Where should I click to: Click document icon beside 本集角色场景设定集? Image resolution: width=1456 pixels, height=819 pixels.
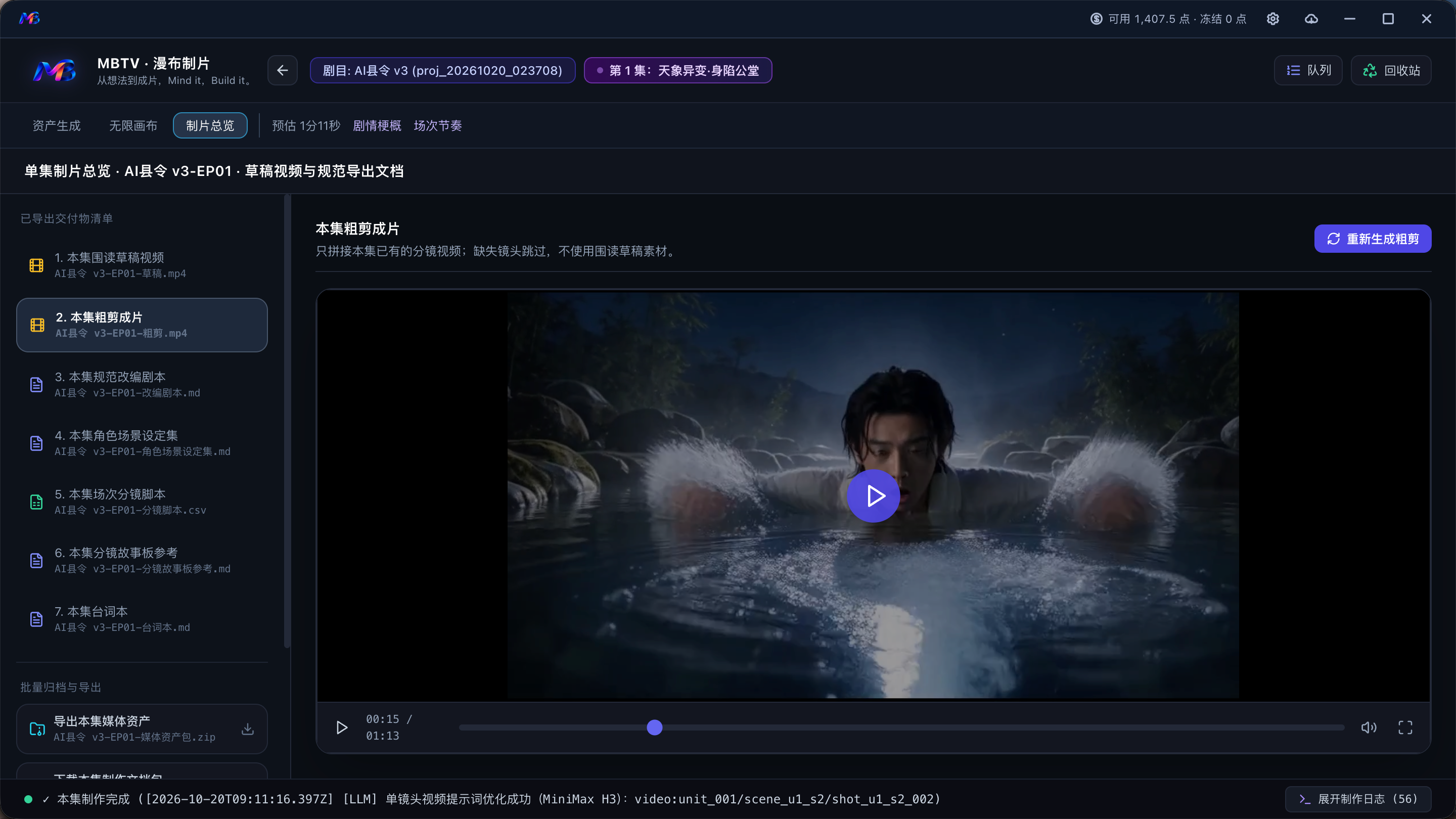(x=36, y=444)
